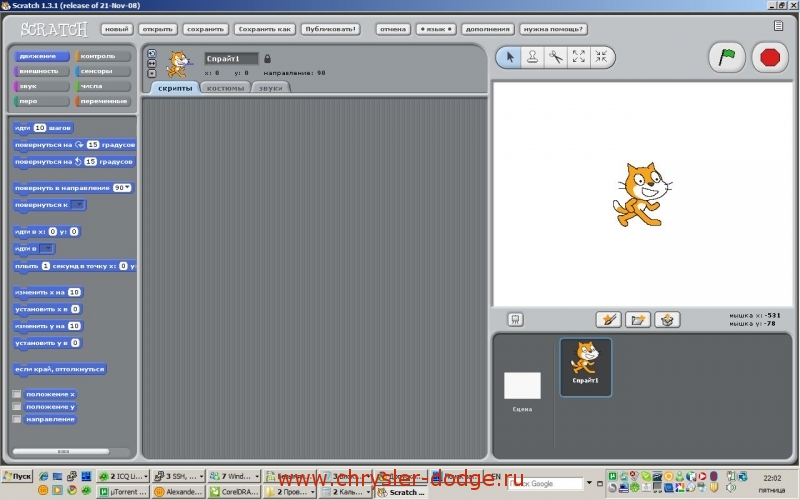Select the grow sprite tool
800x500 pixels.
tap(579, 57)
